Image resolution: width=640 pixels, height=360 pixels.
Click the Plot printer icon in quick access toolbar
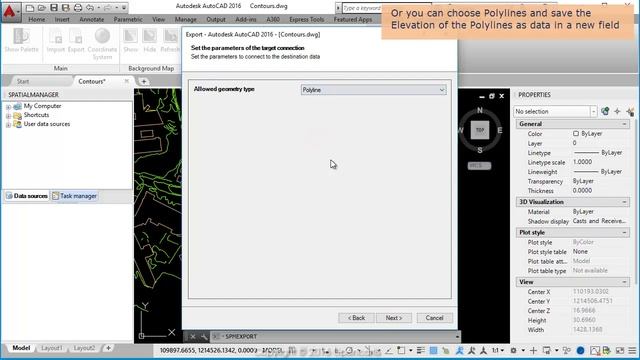point(78,8)
